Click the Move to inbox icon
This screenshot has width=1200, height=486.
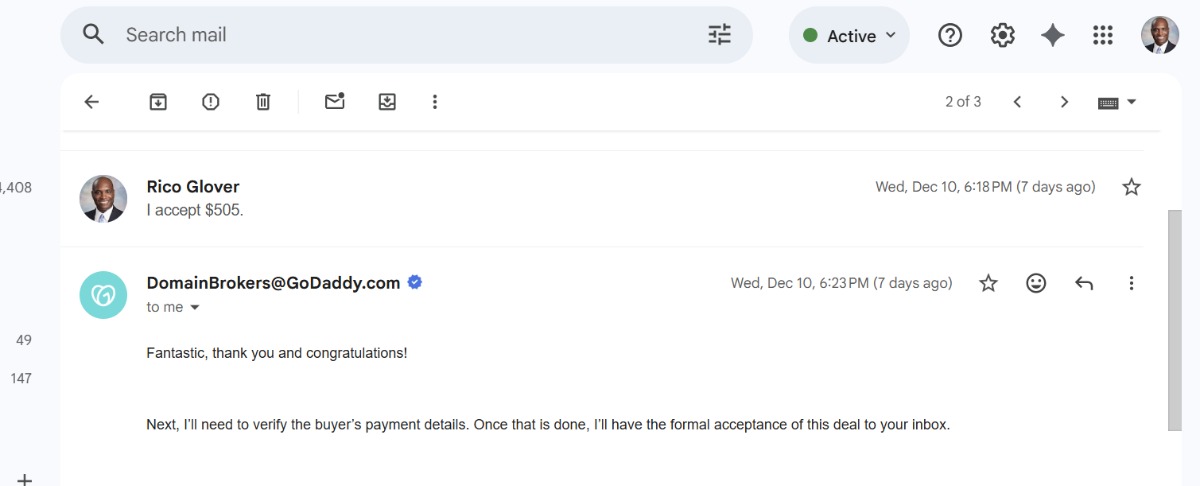point(387,102)
